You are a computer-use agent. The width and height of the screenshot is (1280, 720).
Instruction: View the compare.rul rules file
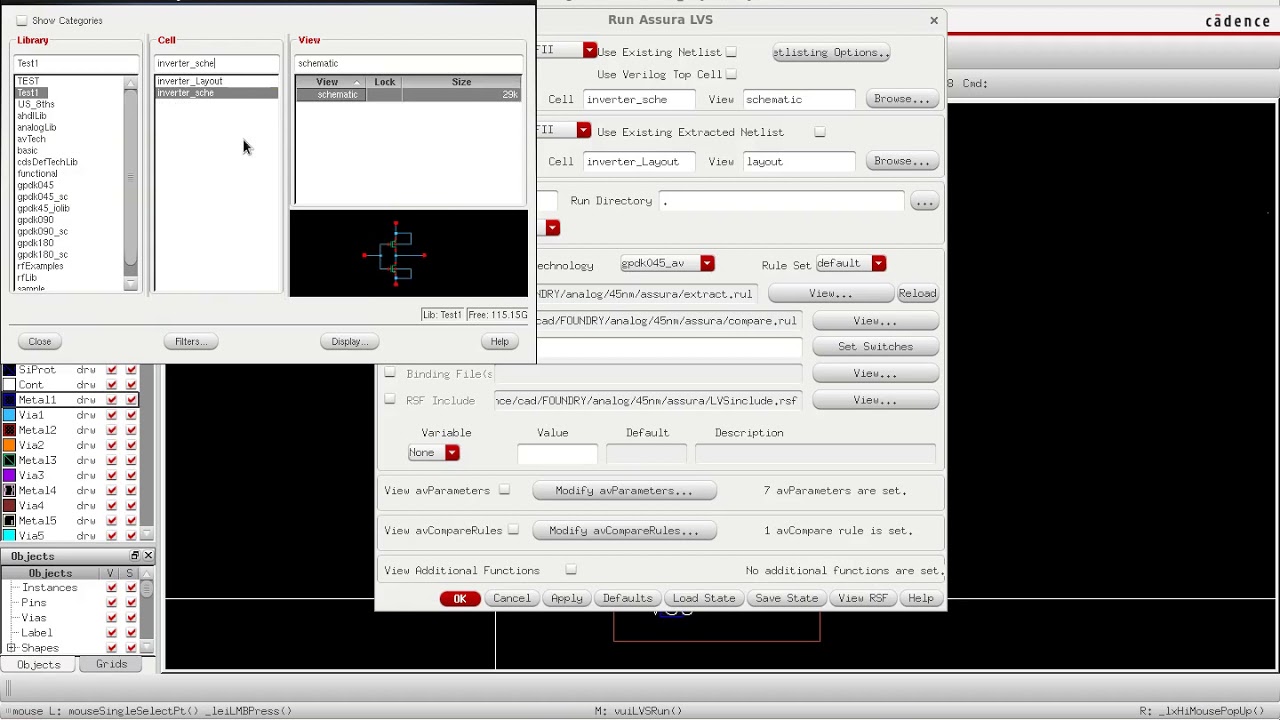pos(875,321)
